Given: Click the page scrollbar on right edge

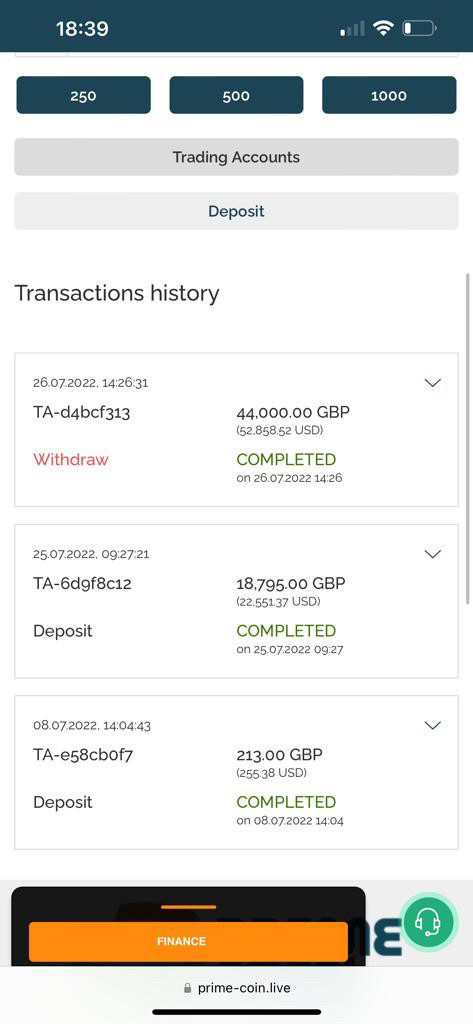Looking at the screenshot, I should click(467, 438).
